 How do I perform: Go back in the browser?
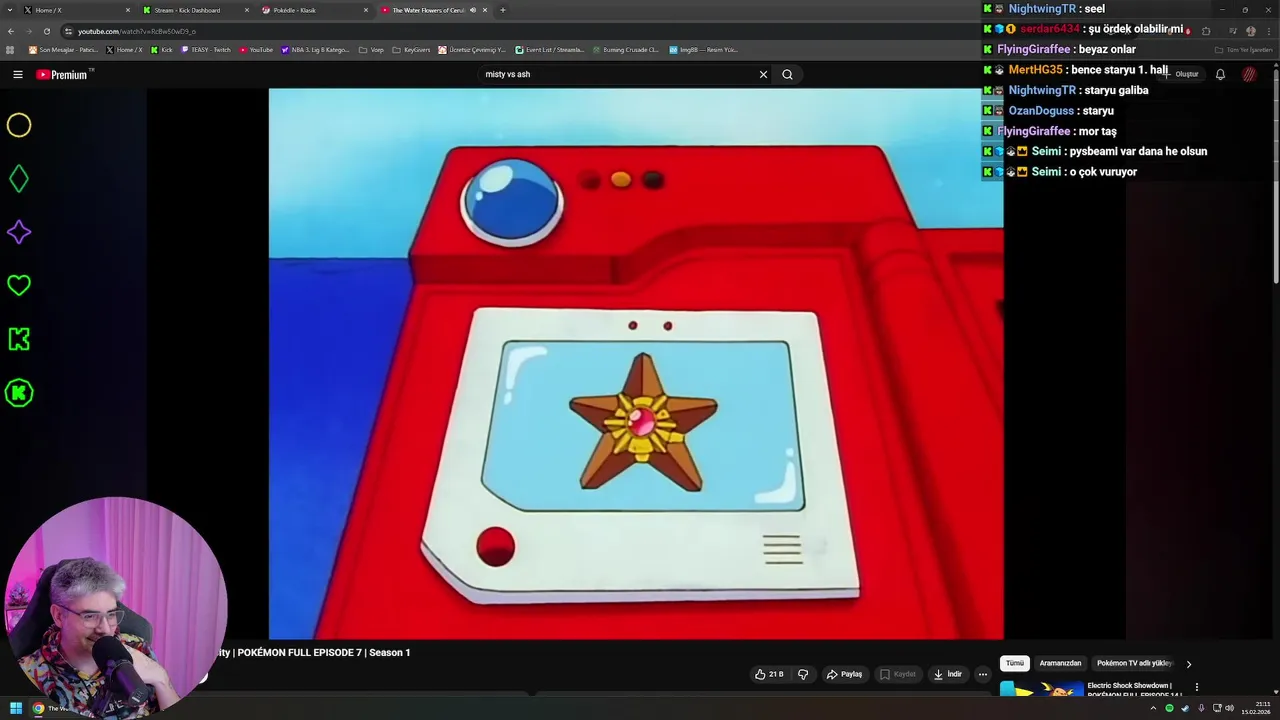[11, 31]
